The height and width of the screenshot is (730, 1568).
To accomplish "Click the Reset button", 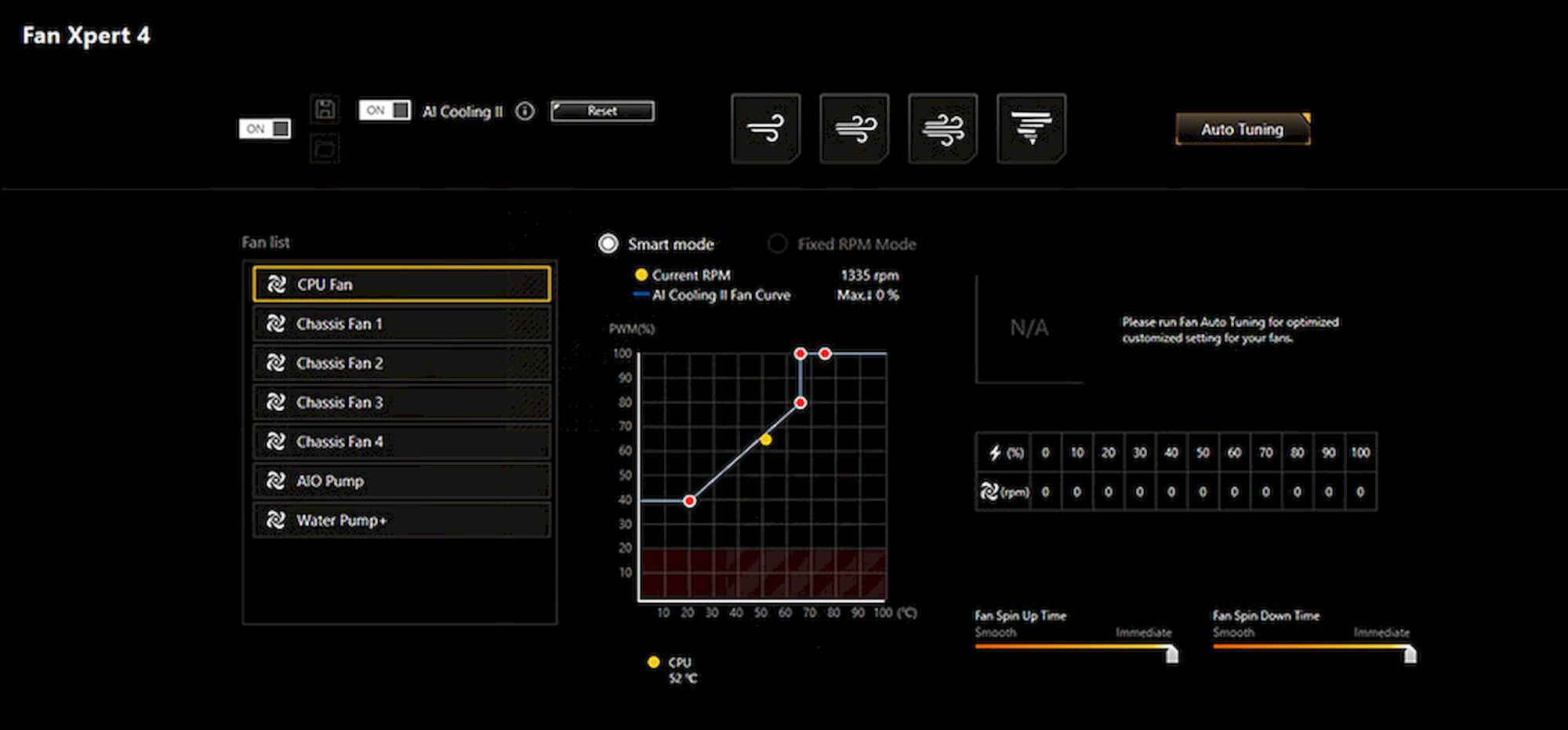I will 602,111.
